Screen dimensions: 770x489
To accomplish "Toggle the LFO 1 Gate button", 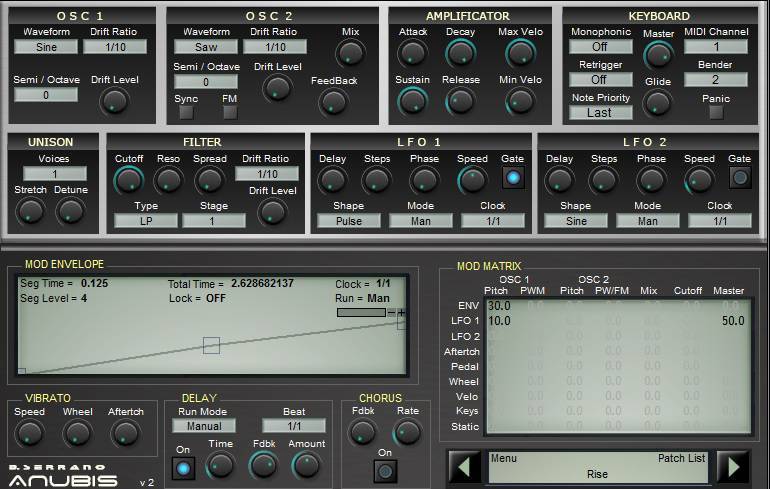I will pyautogui.click(x=512, y=178).
